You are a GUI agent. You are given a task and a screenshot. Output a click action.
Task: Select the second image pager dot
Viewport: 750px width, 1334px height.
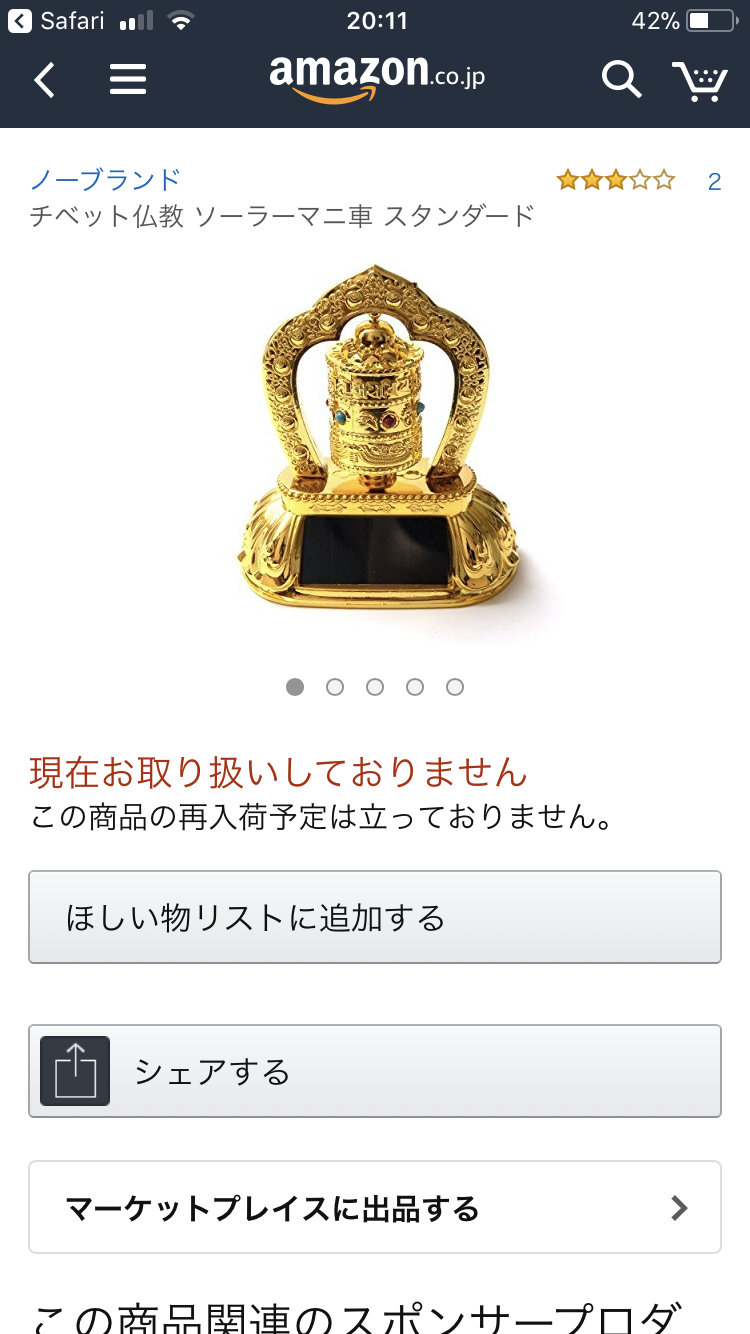[335, 687]
